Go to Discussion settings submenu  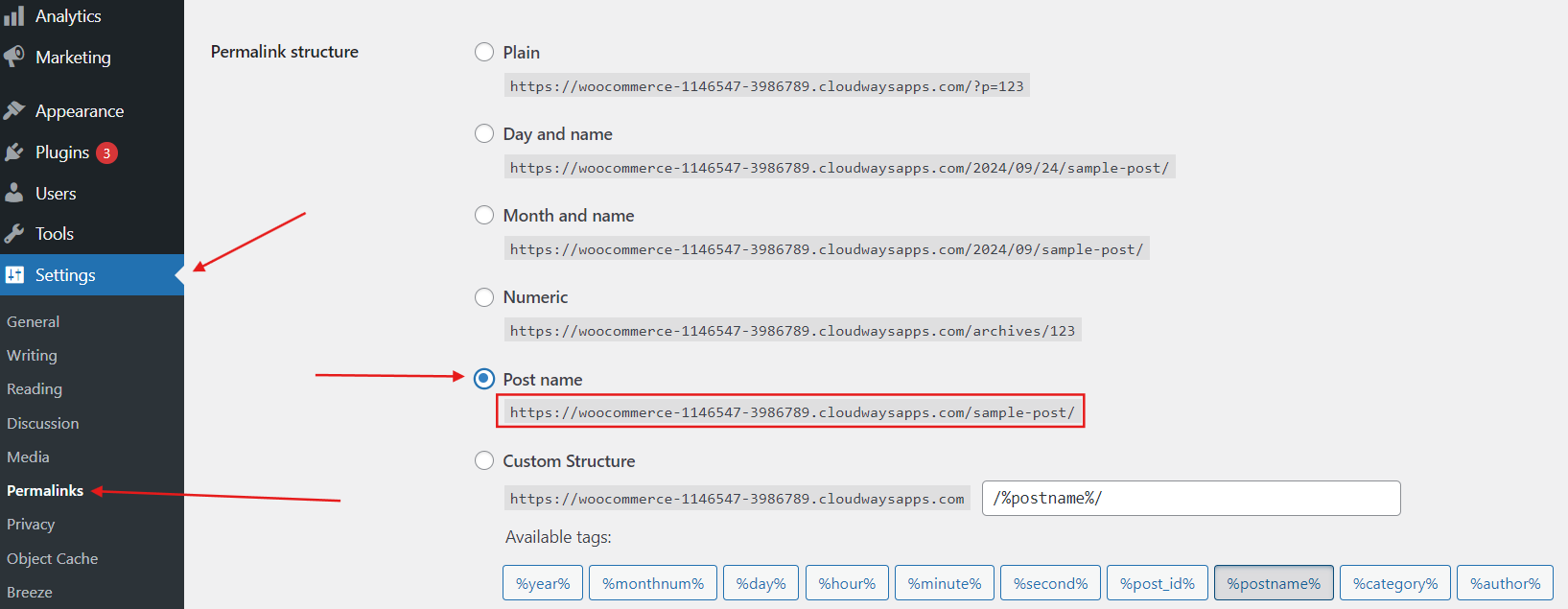[x=43, y=424]
